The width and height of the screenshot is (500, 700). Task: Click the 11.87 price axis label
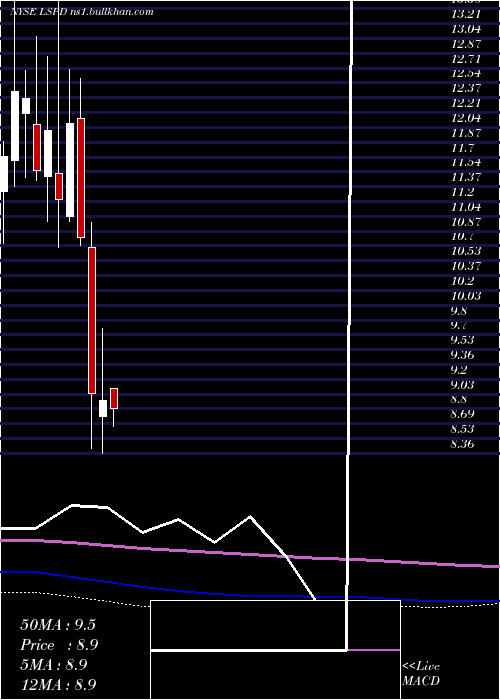(466, 133)
